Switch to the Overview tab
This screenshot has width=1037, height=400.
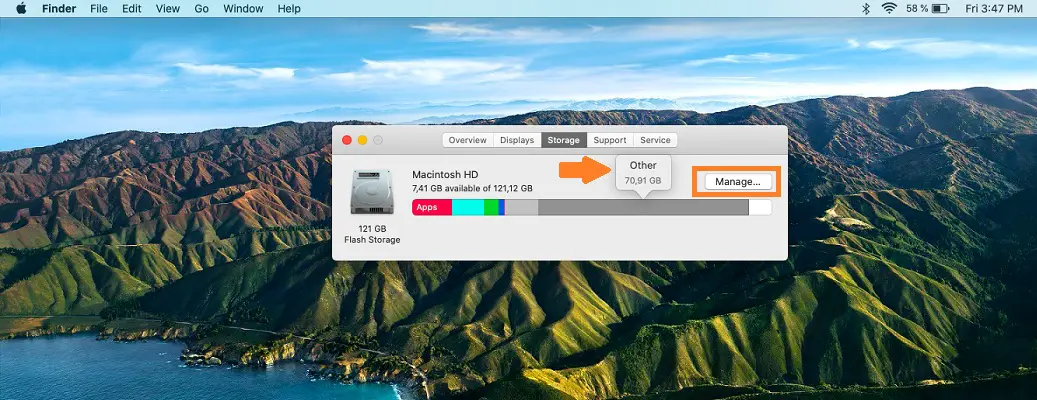[468, 140]
